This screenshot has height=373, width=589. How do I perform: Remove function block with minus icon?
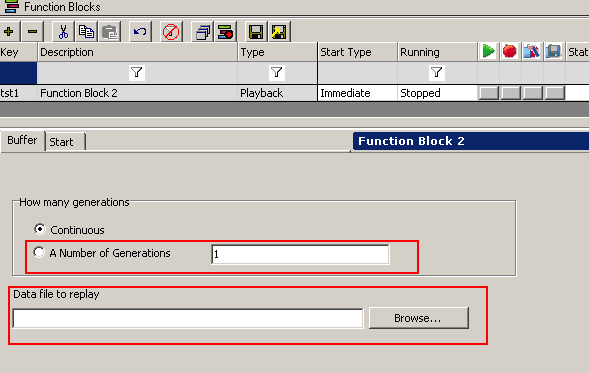coord(33,32)
